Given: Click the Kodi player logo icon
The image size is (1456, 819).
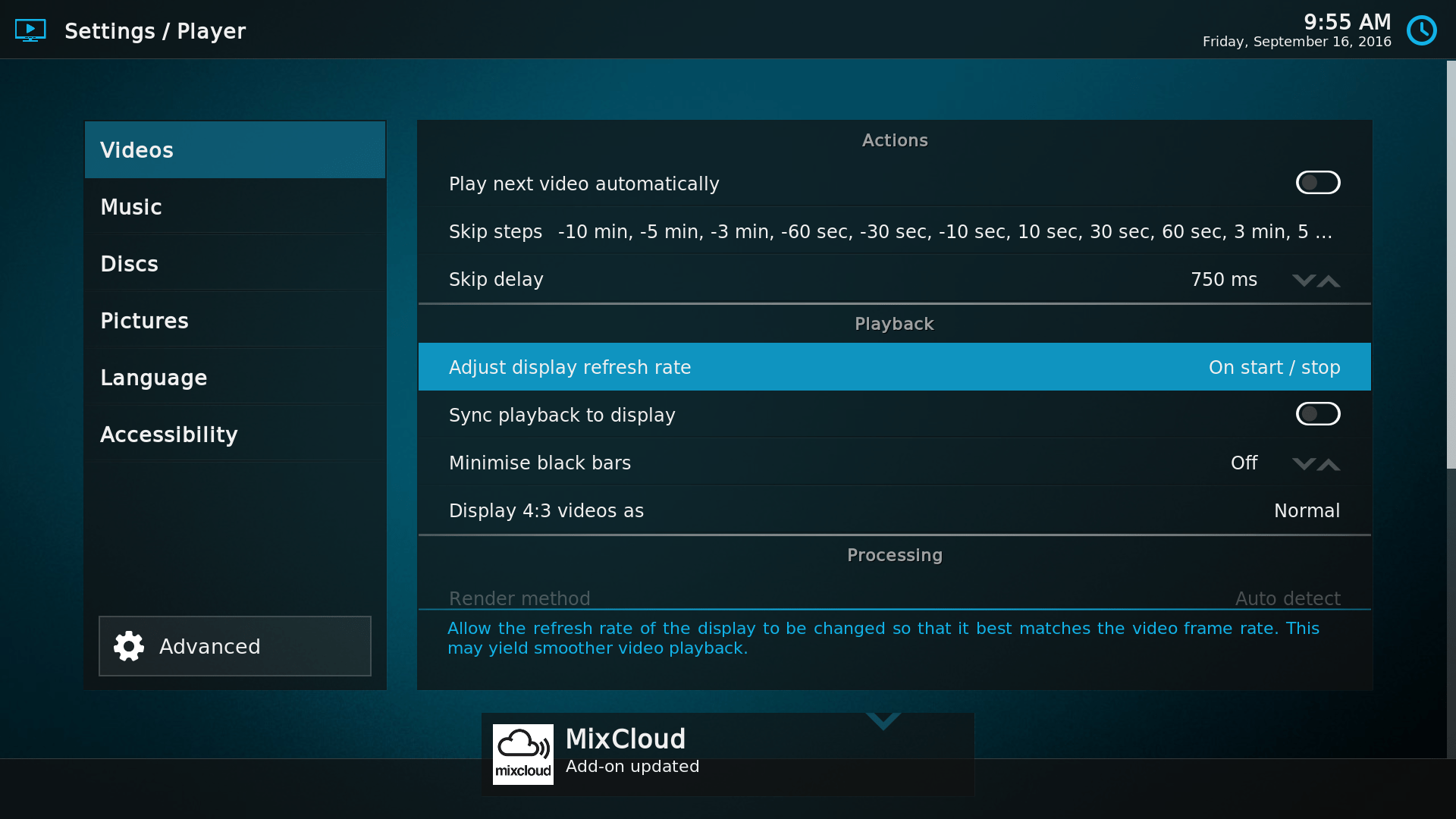Looking at the screenshot, I should pos(30,30).
